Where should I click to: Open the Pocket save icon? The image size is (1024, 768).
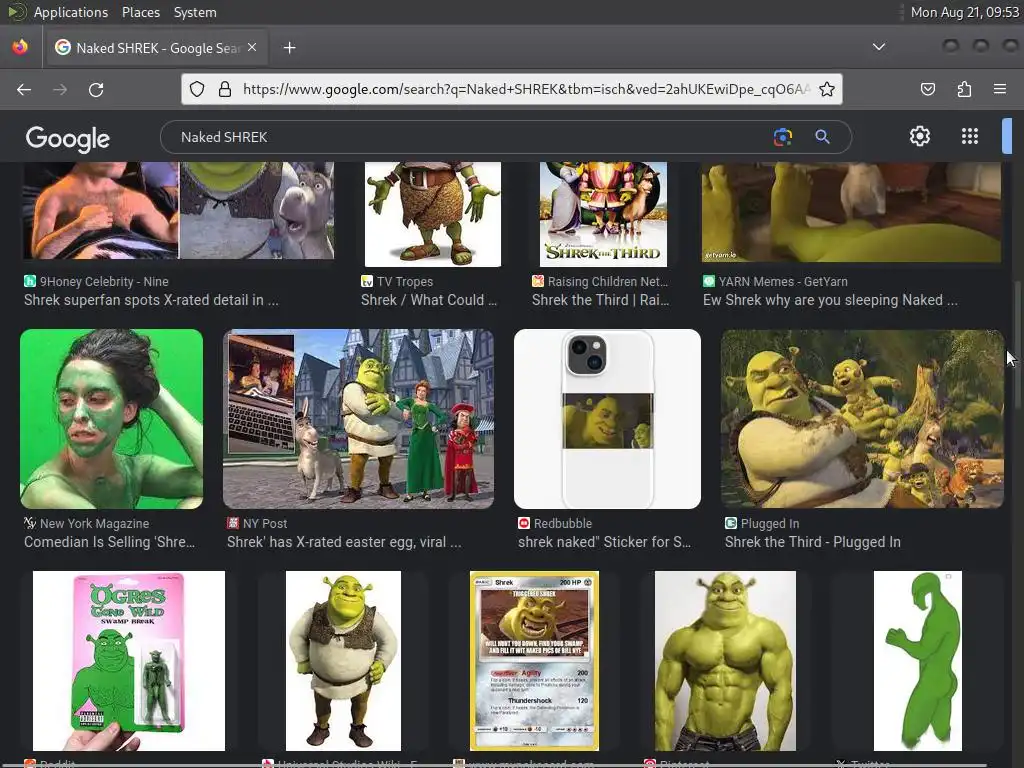click(x=927, y=89)
